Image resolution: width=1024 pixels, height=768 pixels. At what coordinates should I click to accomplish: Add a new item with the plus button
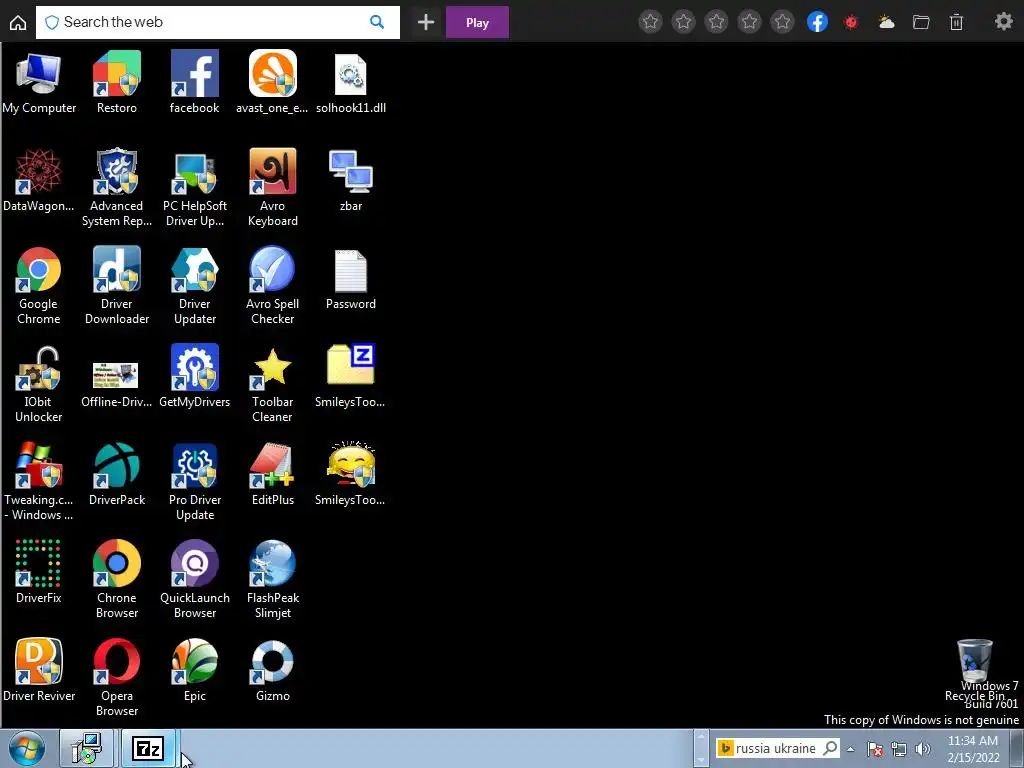tap(426, 22)
